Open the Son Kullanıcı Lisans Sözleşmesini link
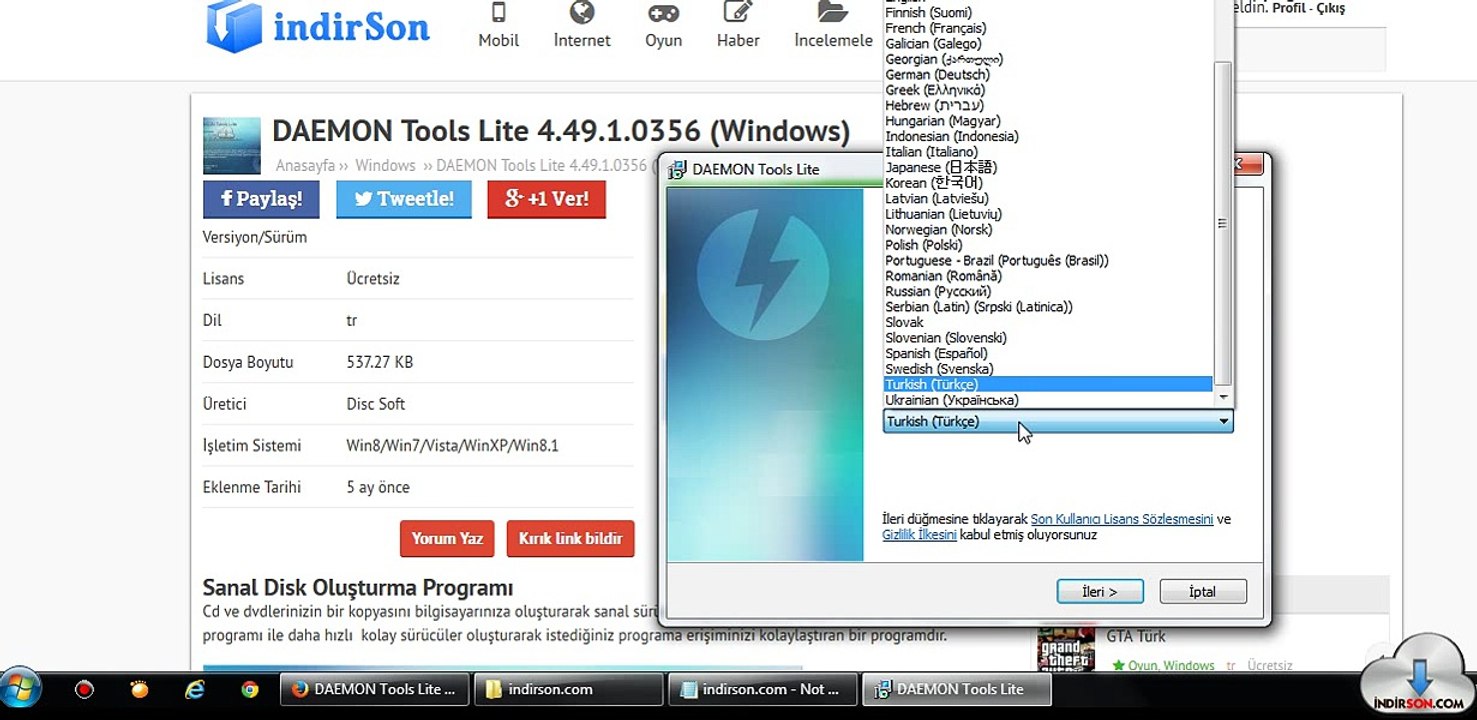 [1122, 519]
